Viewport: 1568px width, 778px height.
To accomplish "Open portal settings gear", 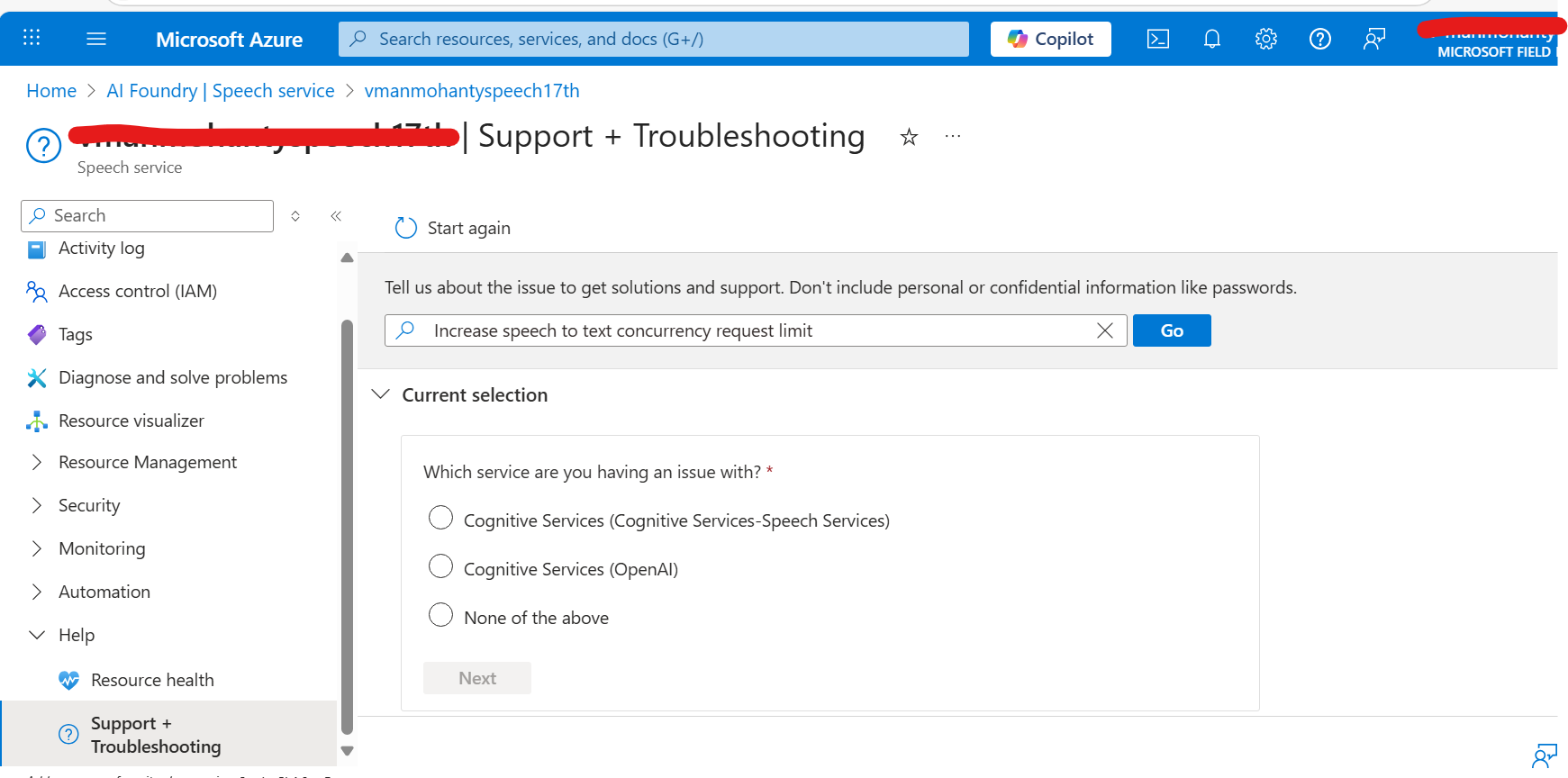I will (x=1266, y=39).
